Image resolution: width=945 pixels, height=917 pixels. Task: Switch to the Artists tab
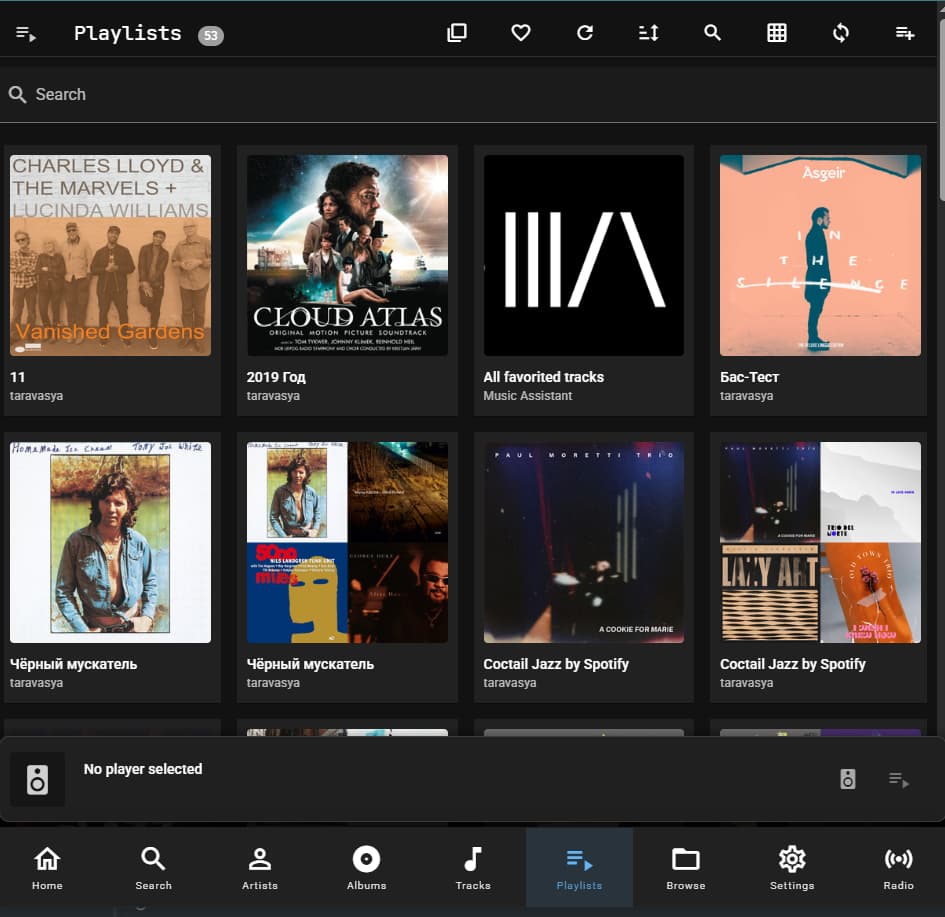point(260,868)
